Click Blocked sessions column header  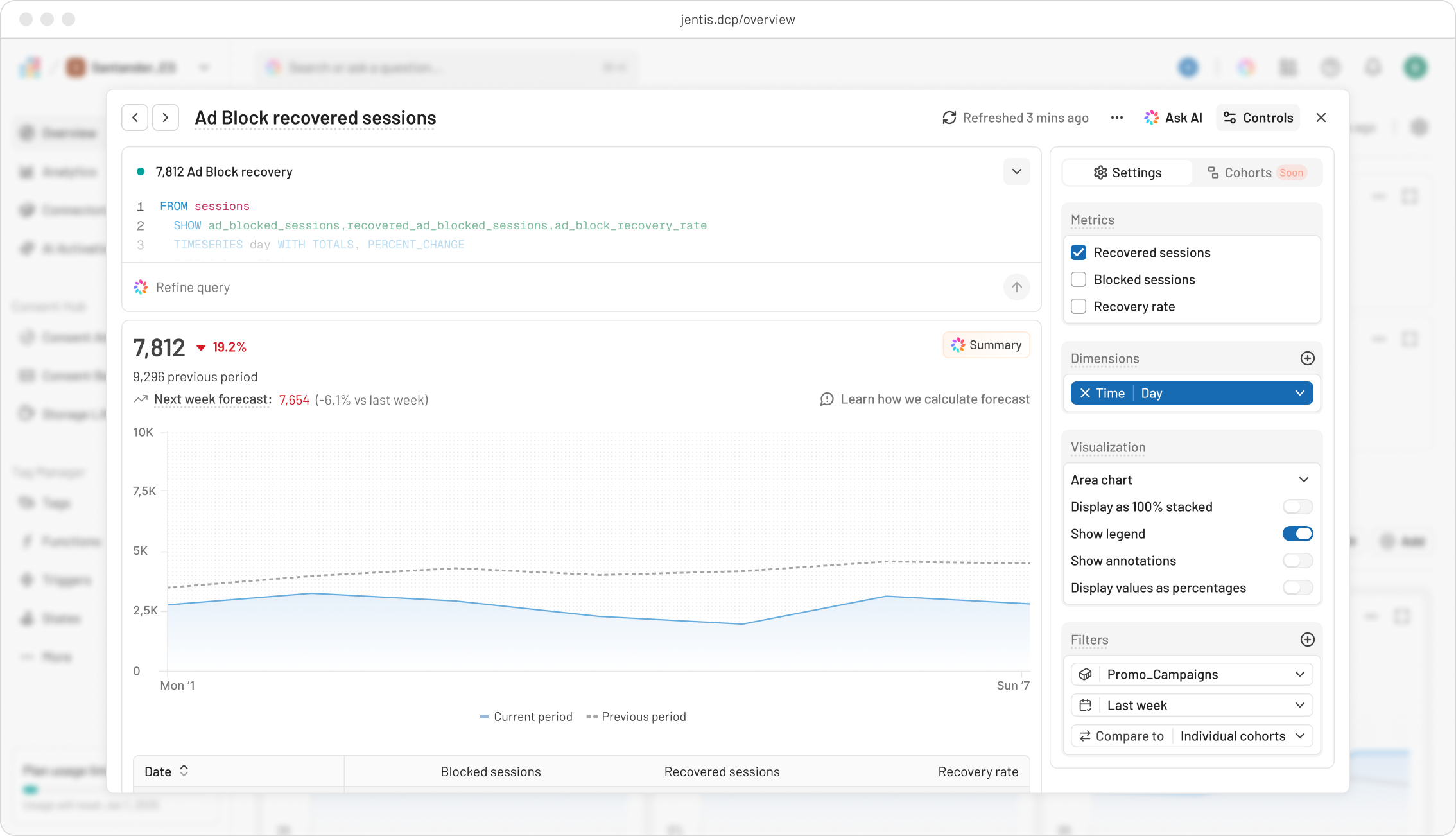tap(490, 772)
